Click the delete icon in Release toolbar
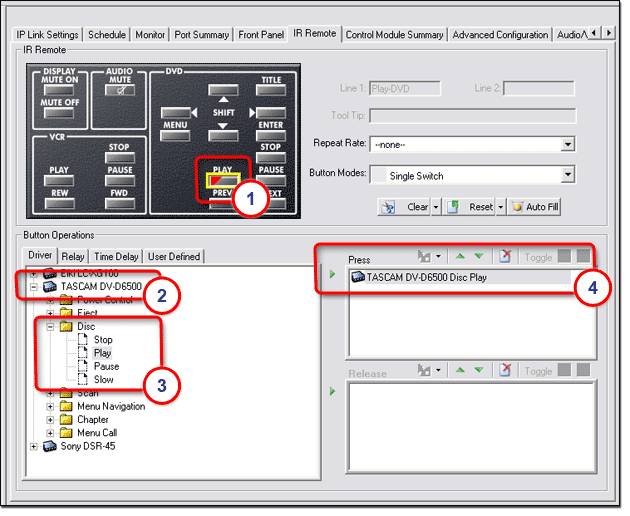630x516 pixels. coord(506,371)
